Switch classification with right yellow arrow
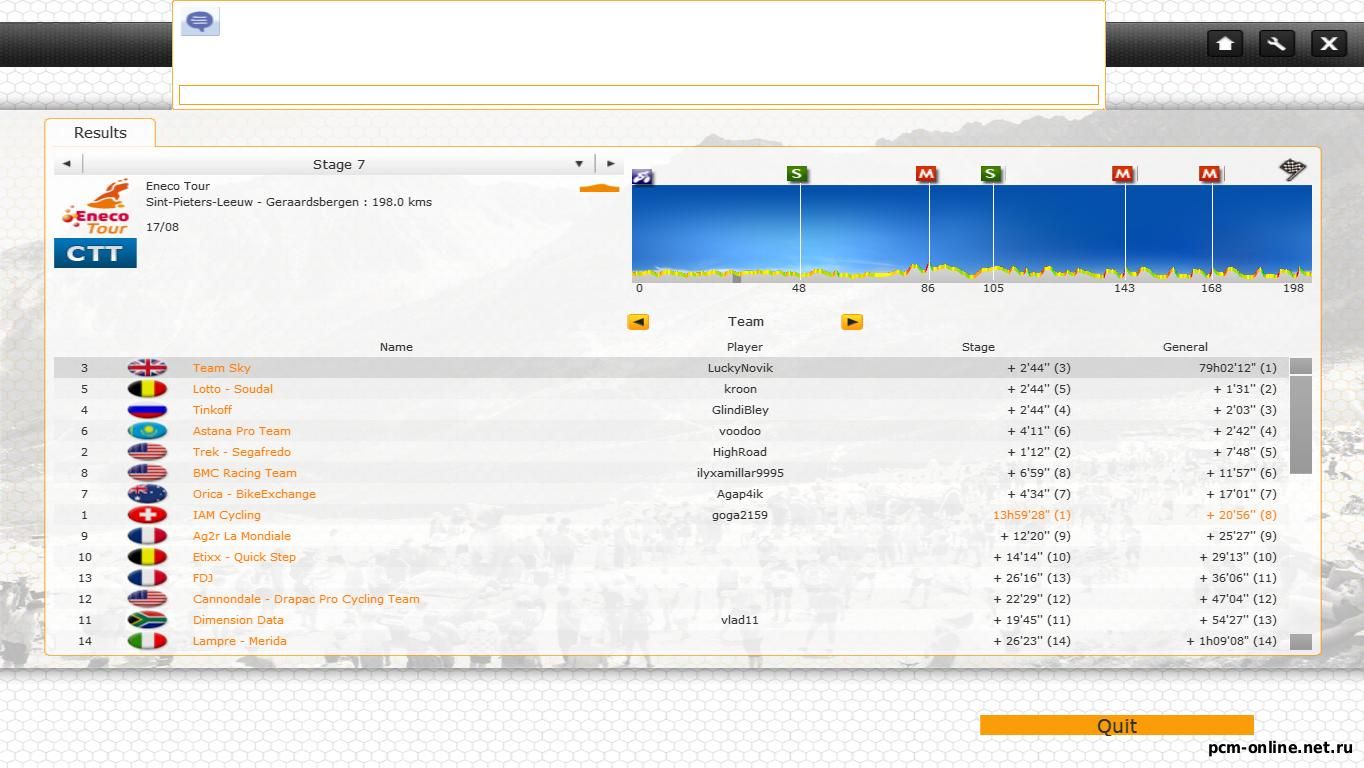Image resolution: width=1364 pixels, height=768 pixels. (852, 322)
